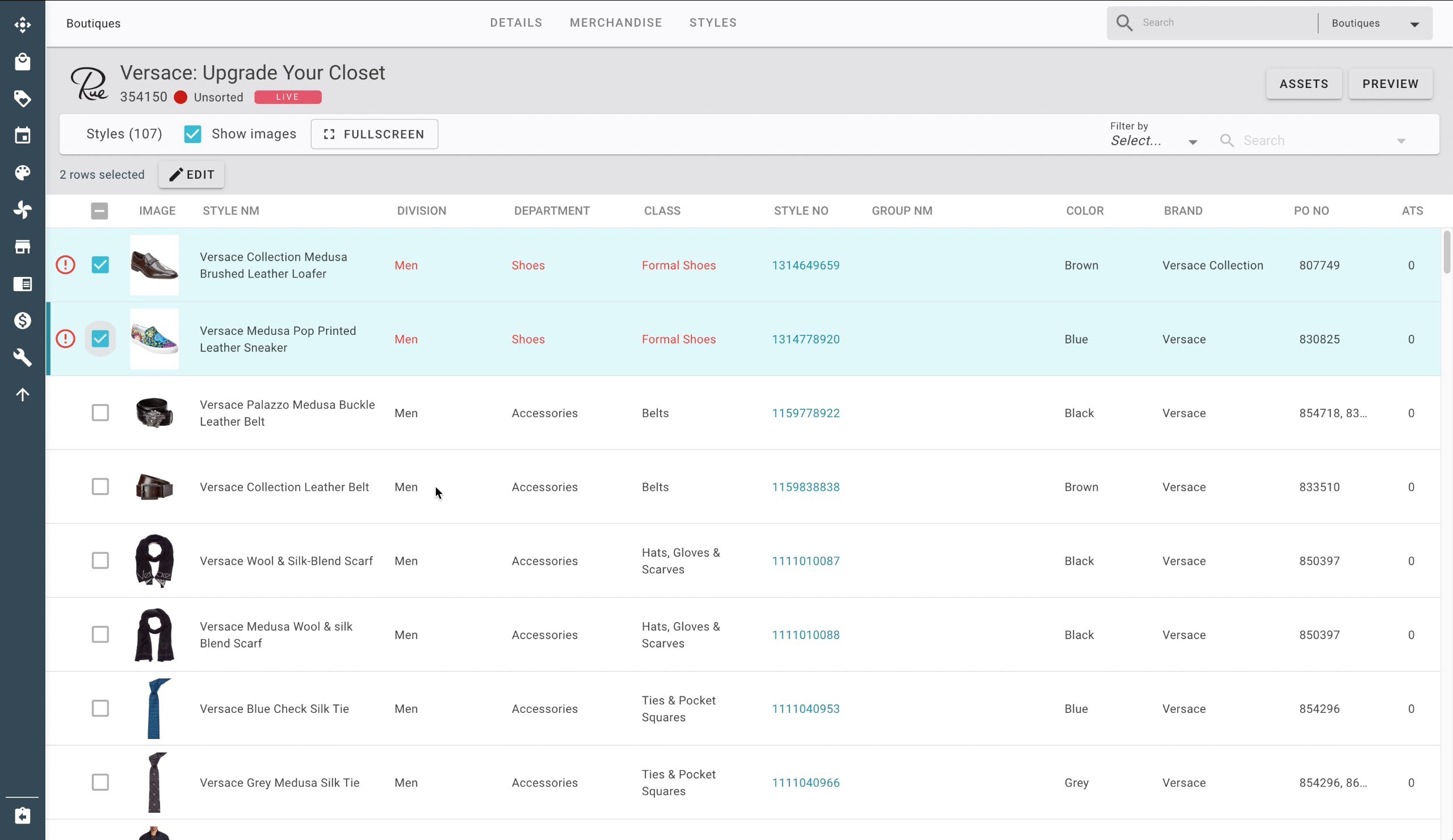
Task: Click the magnifier icon in top search bar
Action: coord(1124,23)
